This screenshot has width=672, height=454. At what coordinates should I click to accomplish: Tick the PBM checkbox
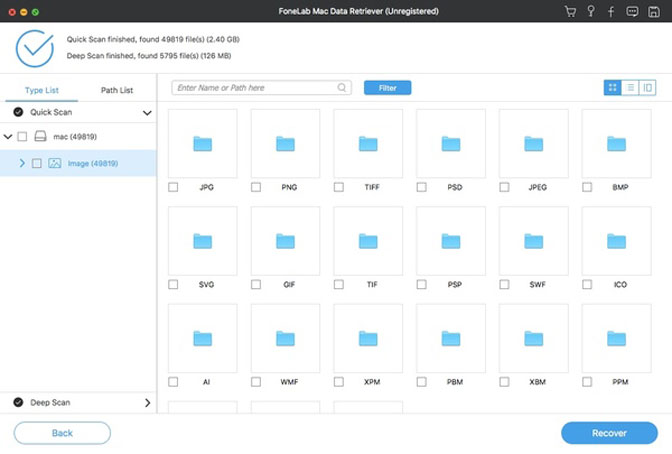tap(422, 382)
